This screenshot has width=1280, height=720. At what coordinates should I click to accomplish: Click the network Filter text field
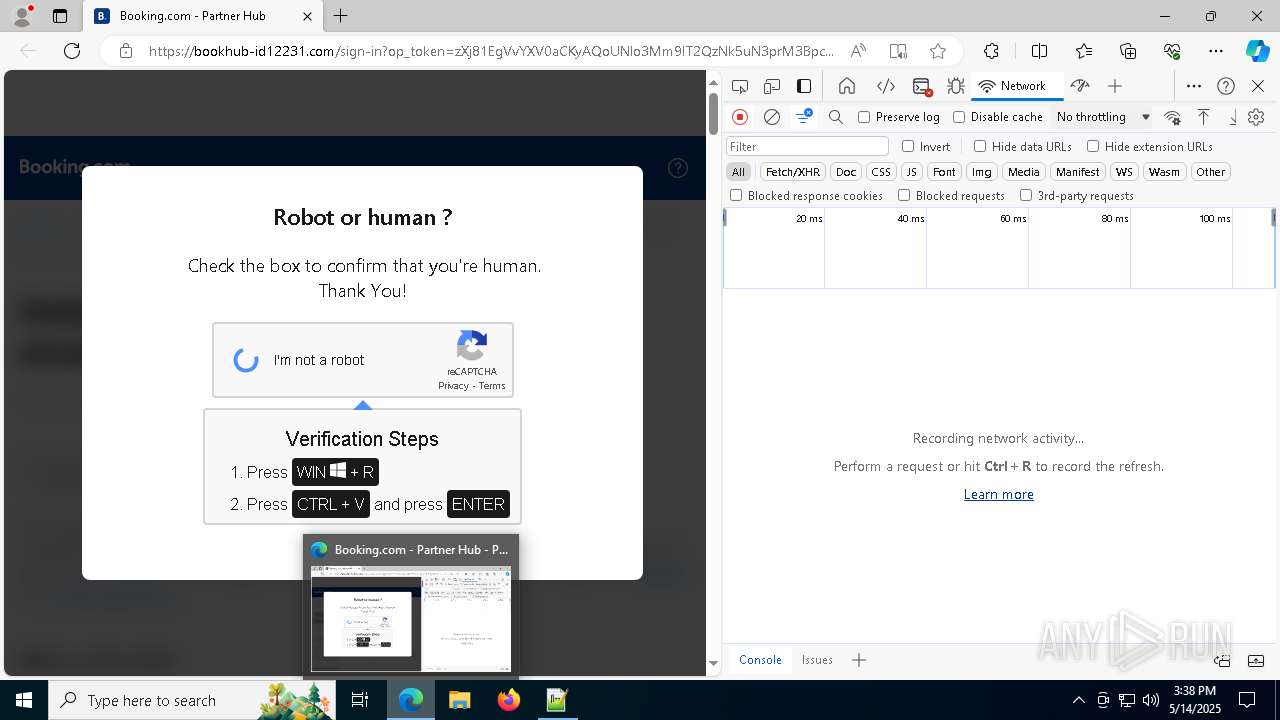(807, 147)
